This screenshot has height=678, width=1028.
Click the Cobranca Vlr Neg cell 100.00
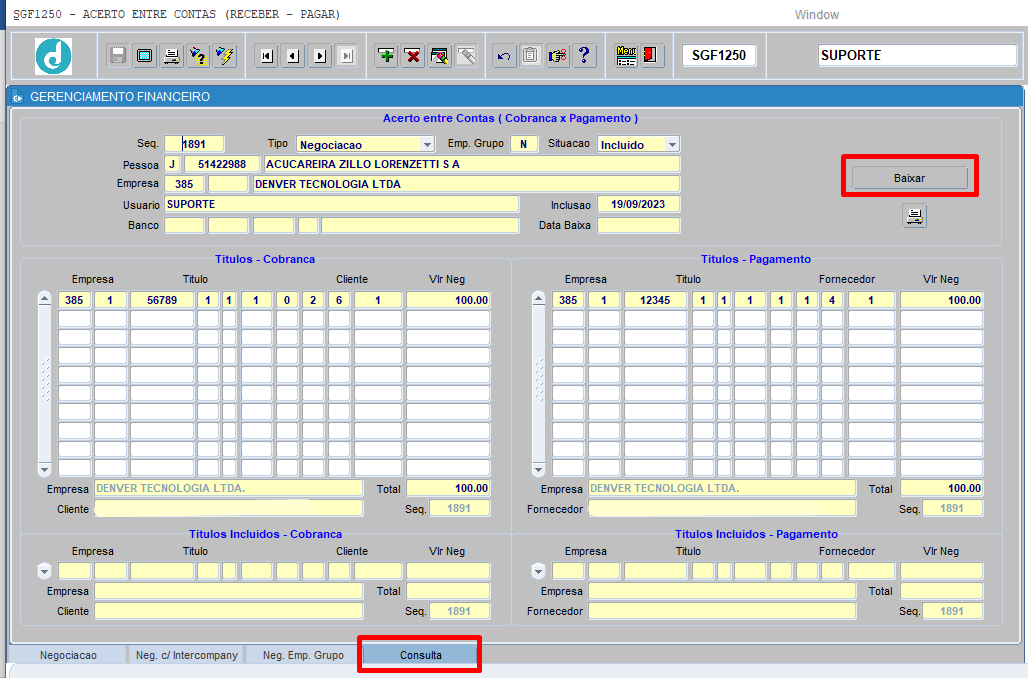pos(448,300)
